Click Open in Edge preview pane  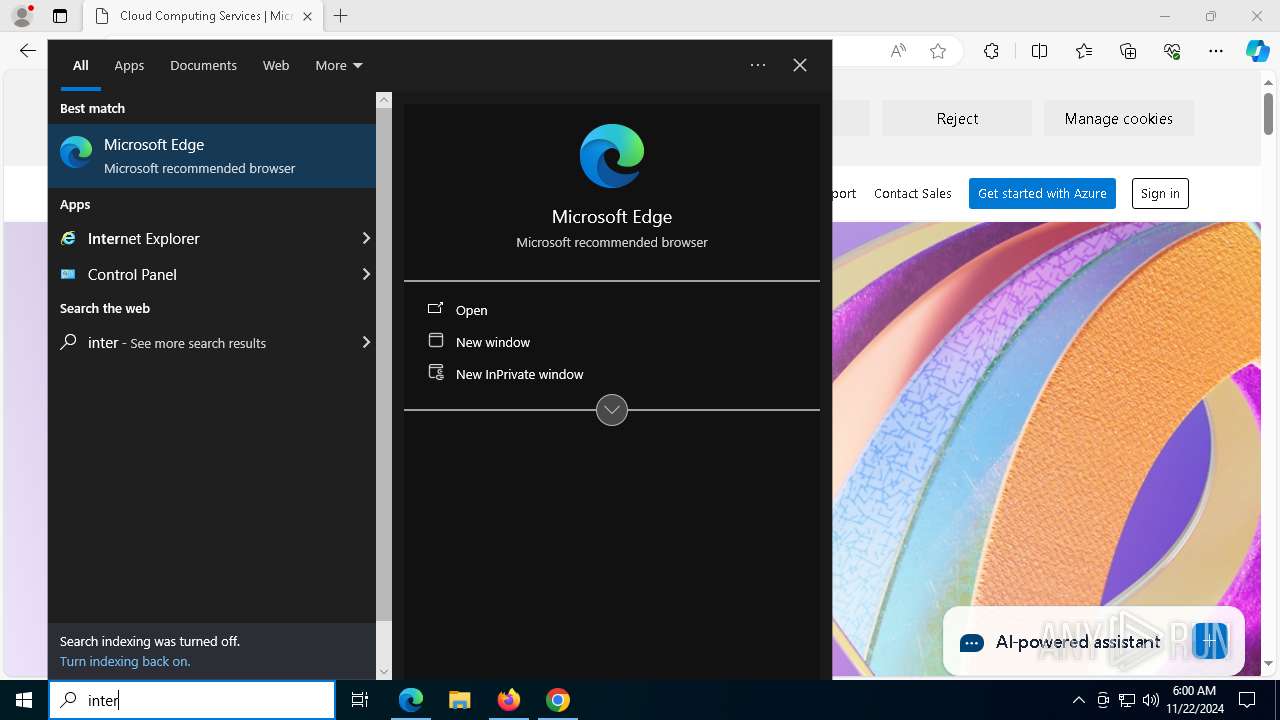tap(612, 310)
